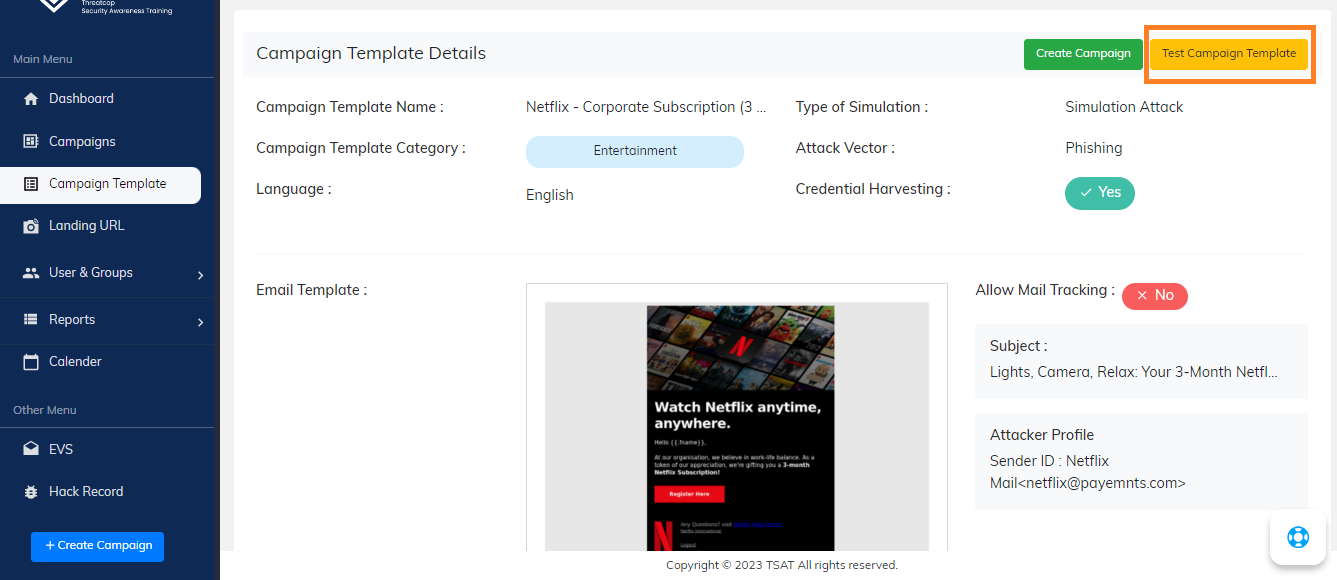The image size is (1337, 580).
Task: Click the red Register Here button in preview
Action: tap(689, 494)
